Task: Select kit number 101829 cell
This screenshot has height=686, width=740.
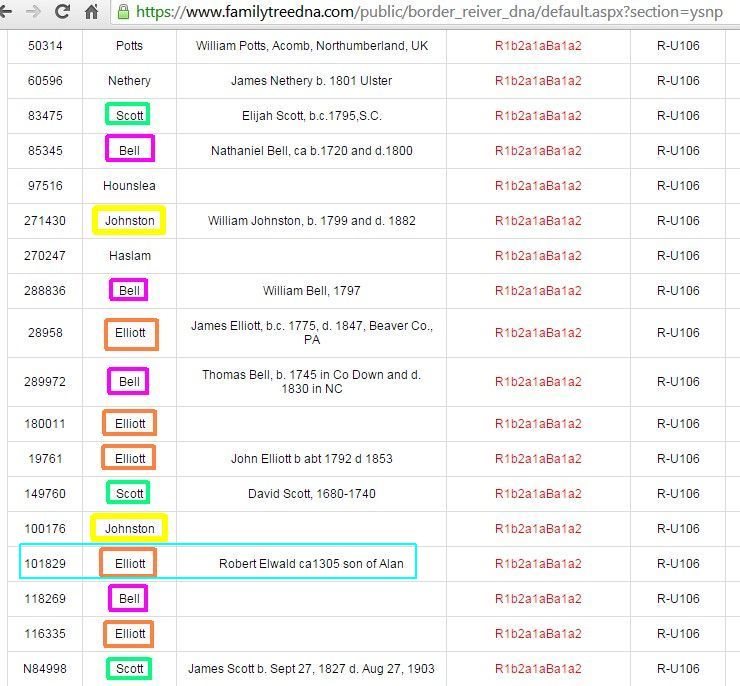Action: (x=45, y=564)
